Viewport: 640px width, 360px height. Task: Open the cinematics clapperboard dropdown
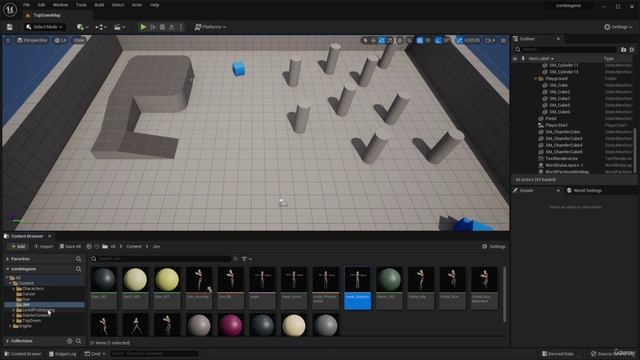click(119, 27)
